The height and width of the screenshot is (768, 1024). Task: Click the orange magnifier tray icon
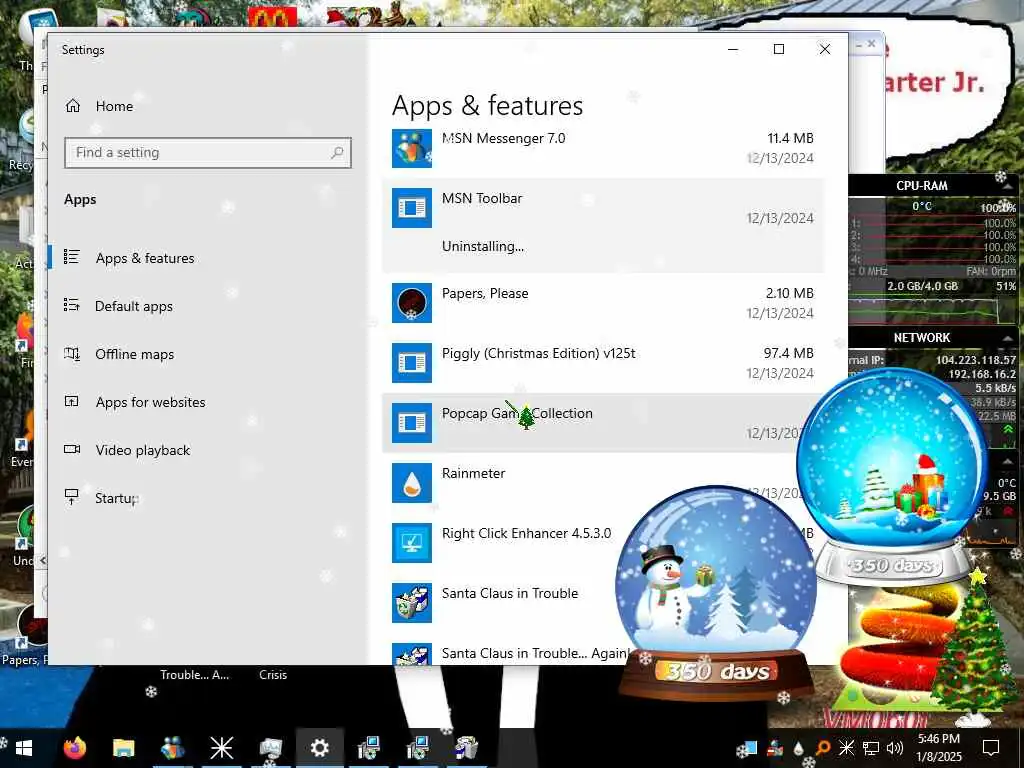click(x=822, y=748)
